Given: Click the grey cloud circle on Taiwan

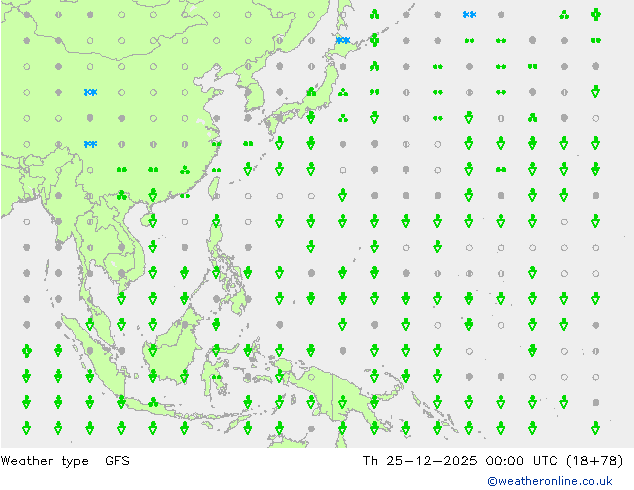Looking at the screenshot, I should (x=216, y=196).
